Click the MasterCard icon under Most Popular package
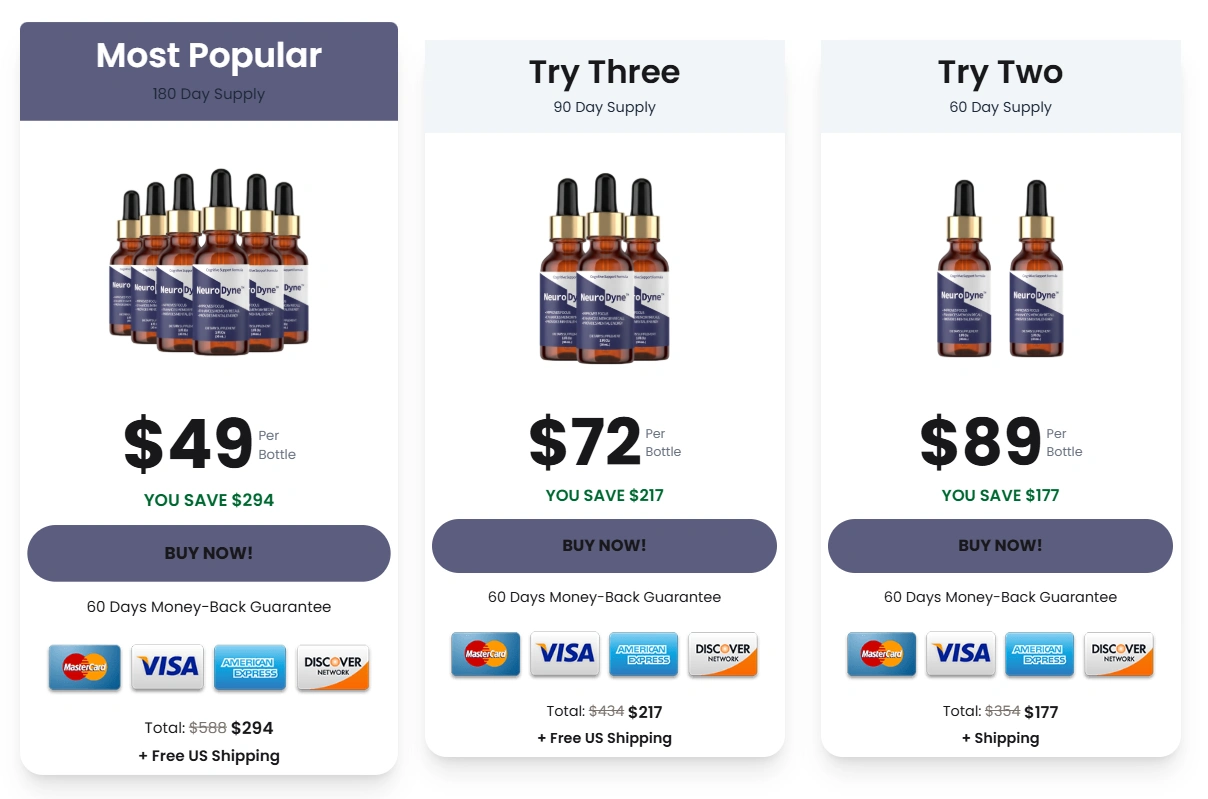Image resolution: width=1208 pixels, height=799 pixels. click(x=84, y=668)
